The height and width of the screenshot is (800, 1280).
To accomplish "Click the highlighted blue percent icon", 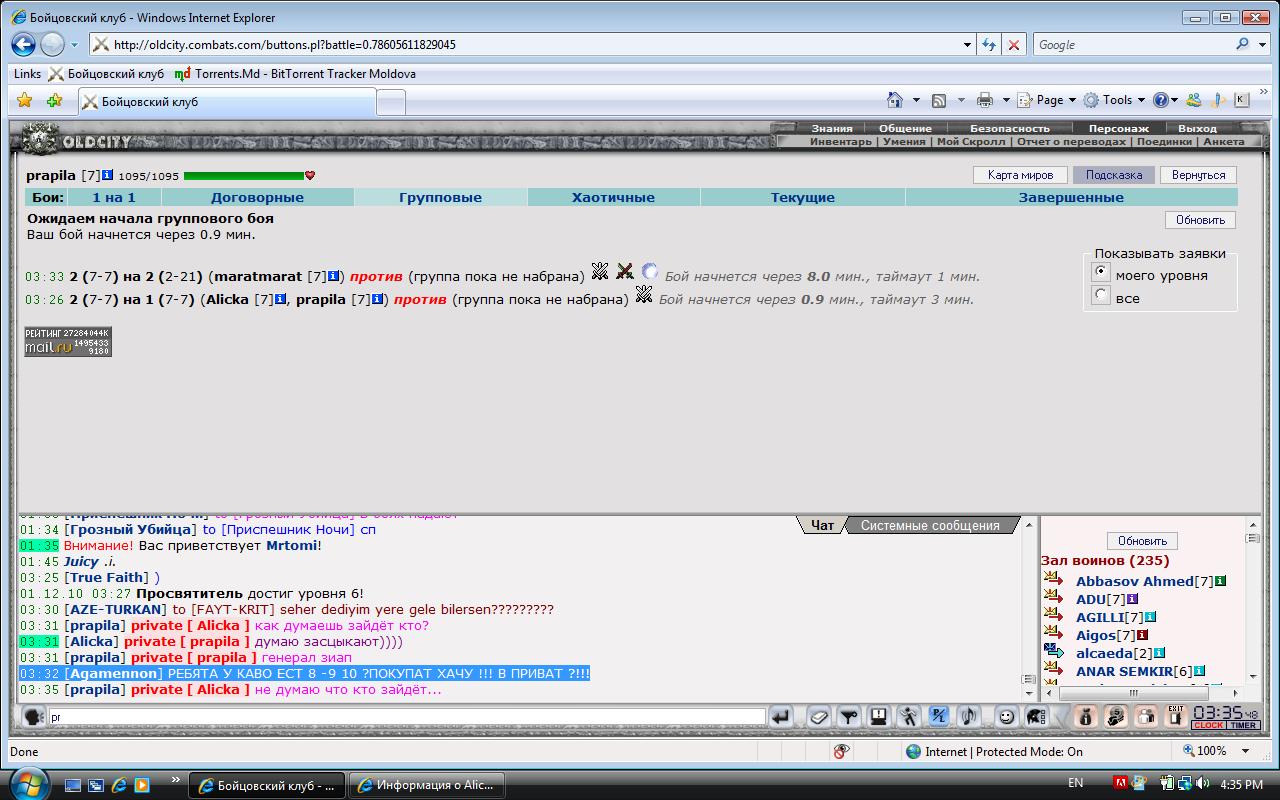I will [938, 716].
